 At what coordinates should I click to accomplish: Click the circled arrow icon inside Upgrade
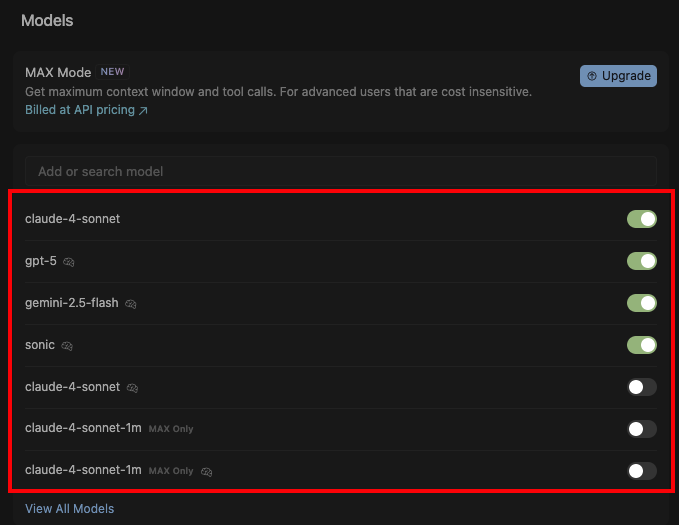592,76
